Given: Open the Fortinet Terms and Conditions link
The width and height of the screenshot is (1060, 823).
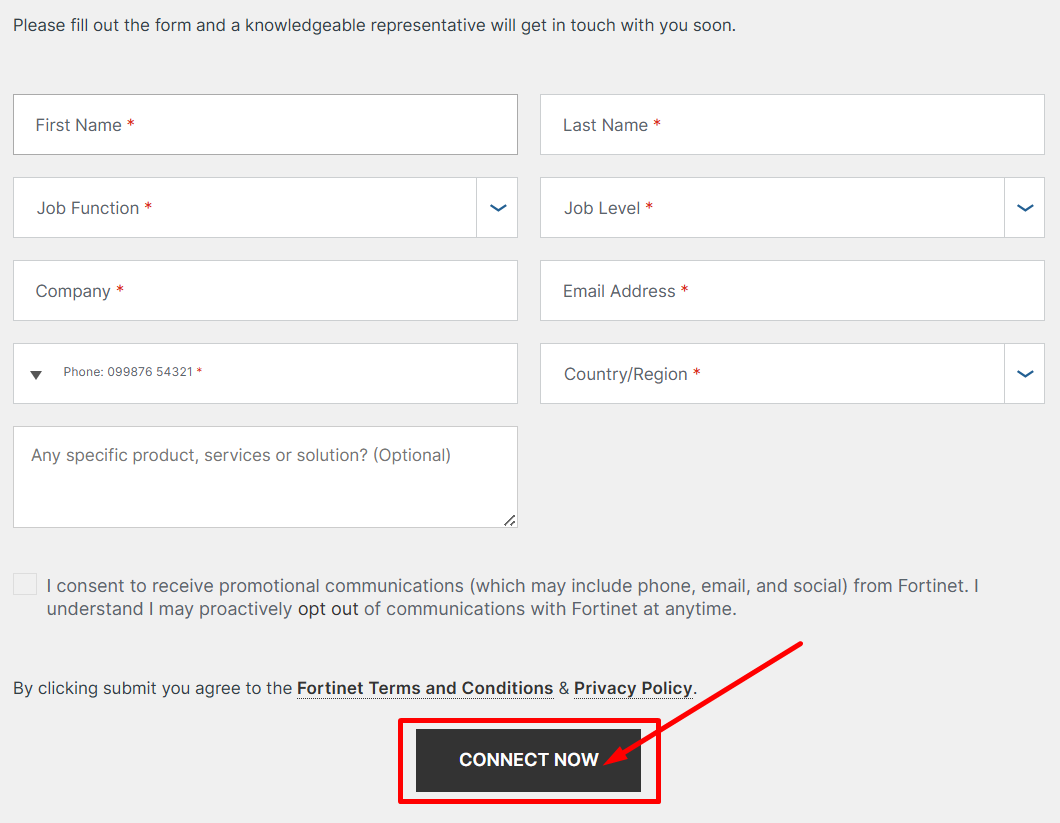Looking at the screenshot, I should pos(425,688).
